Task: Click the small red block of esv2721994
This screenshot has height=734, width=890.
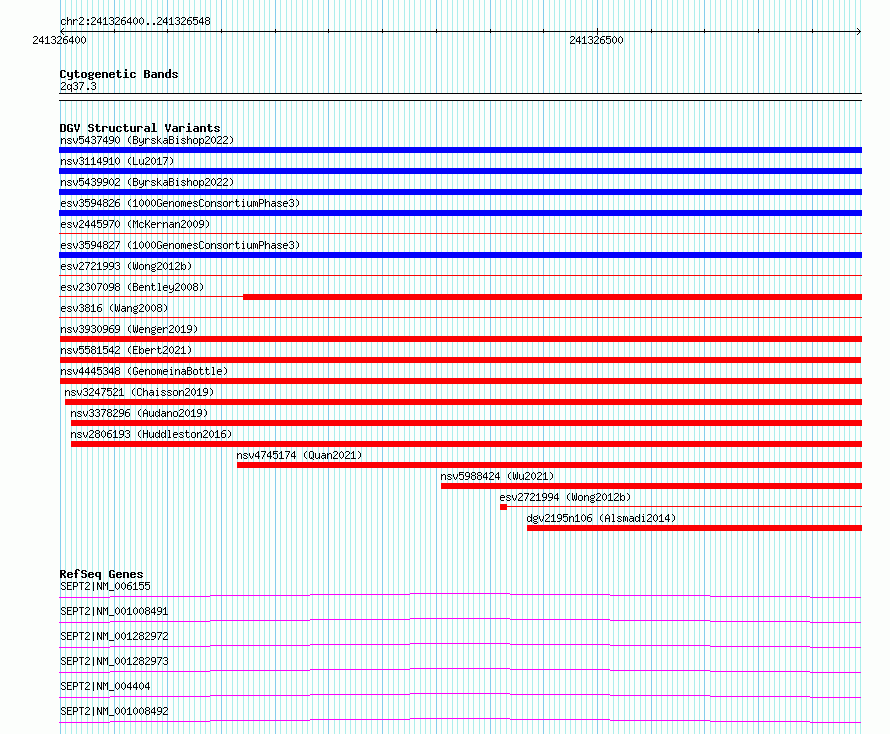Action: tap(503, 507)
